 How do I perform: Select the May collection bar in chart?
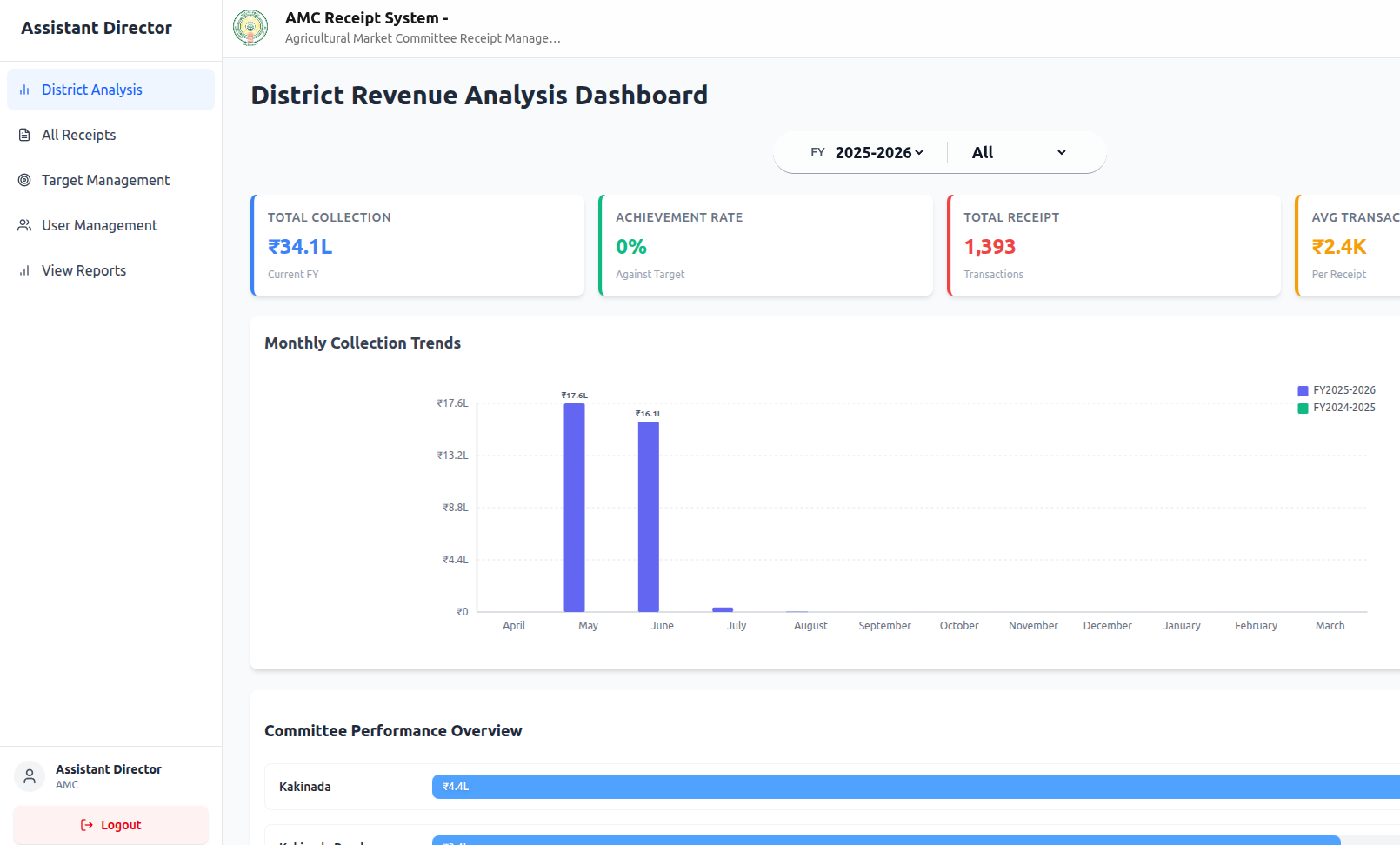574,507
